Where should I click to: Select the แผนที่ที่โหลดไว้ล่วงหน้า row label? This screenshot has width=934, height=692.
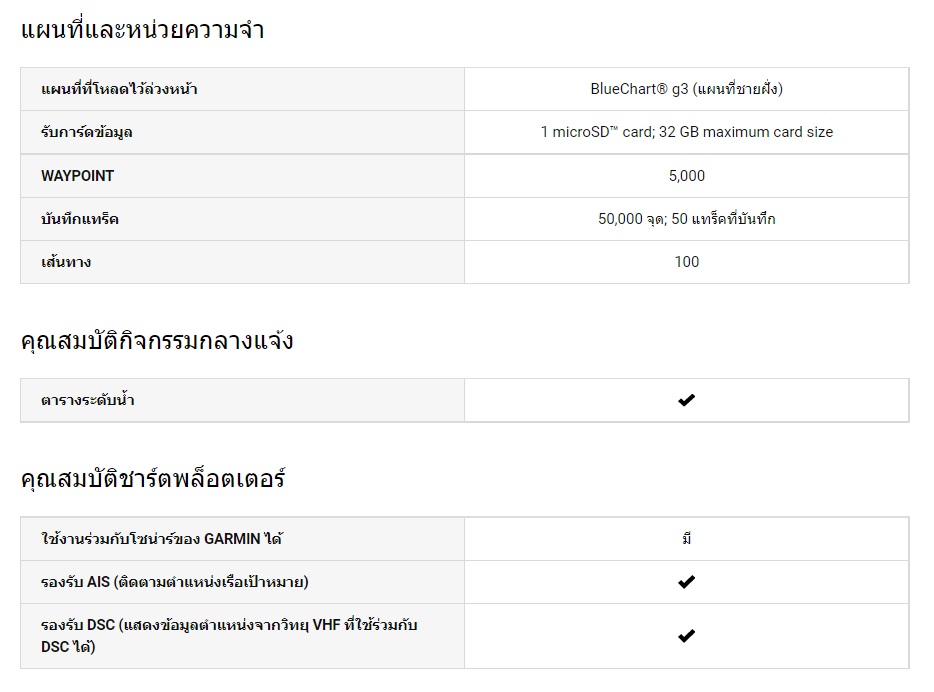[119, 89]
